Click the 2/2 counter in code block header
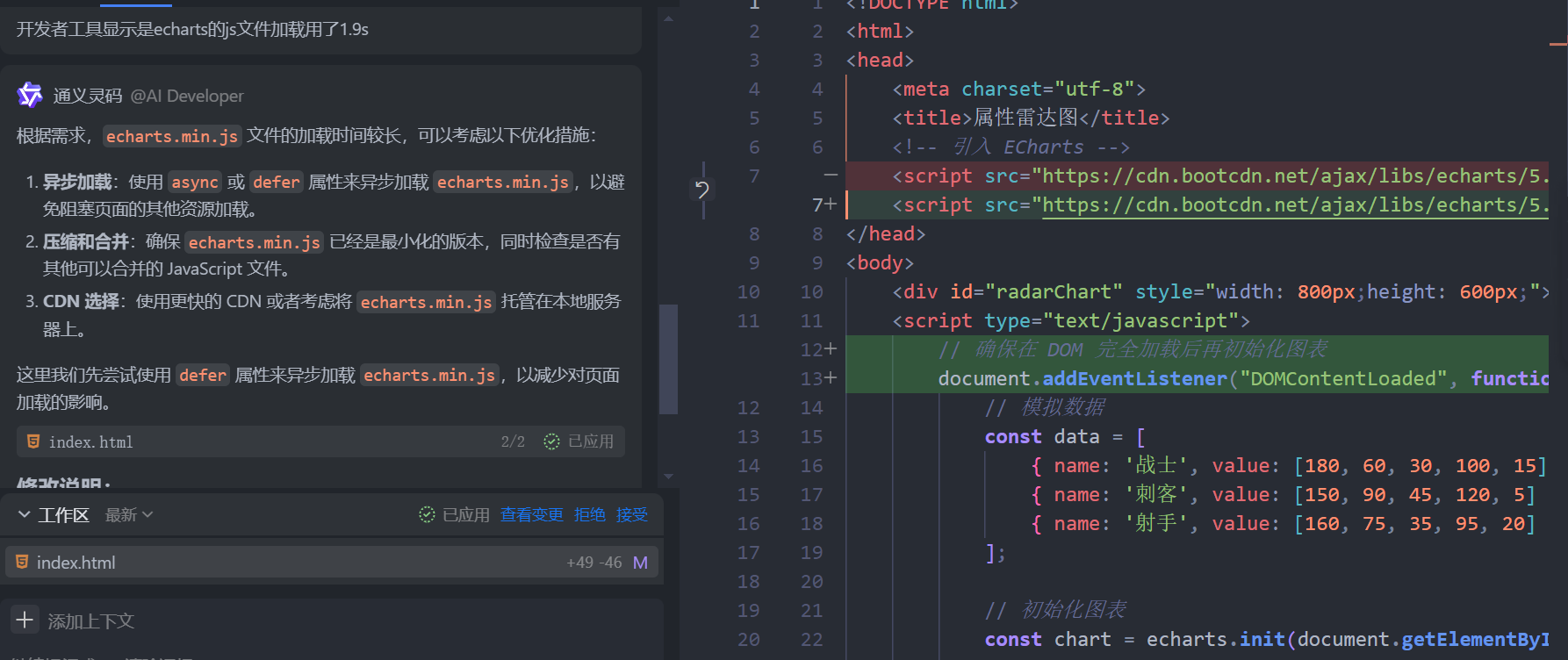Screen dimensions: 1568x660 (513, 441)
